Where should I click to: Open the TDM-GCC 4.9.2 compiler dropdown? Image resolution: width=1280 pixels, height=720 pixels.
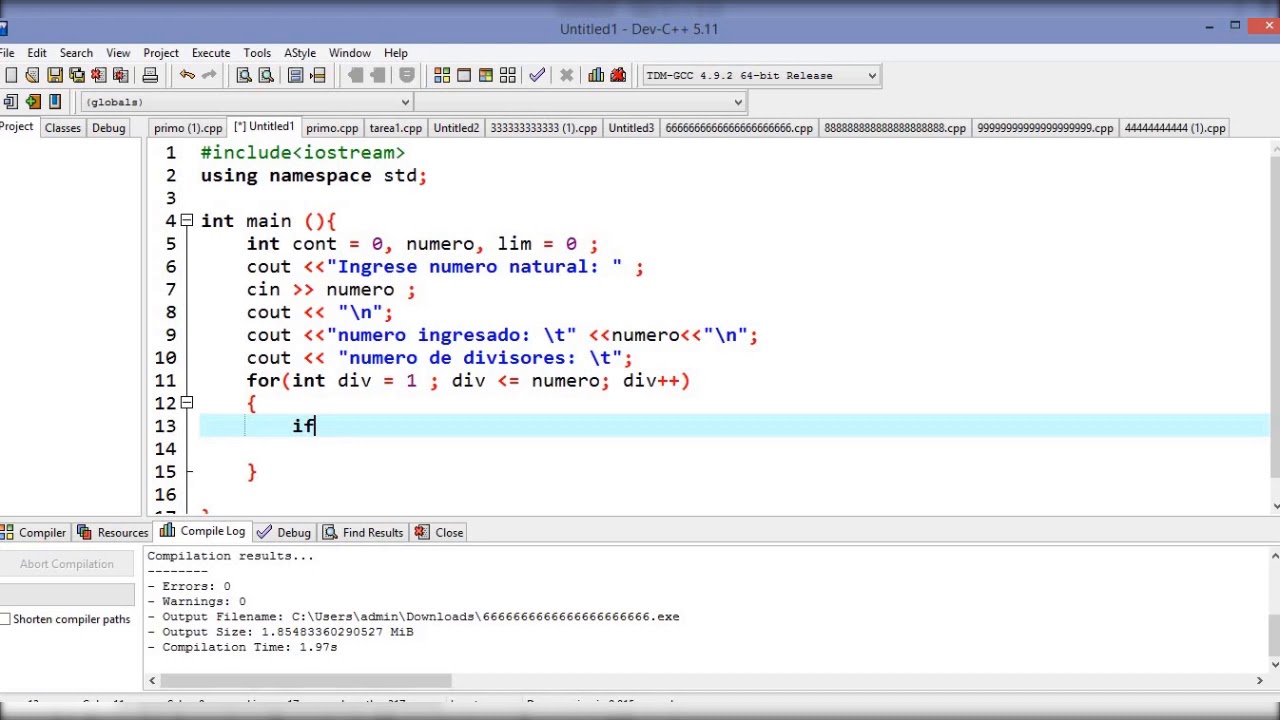tap(761, 75)
